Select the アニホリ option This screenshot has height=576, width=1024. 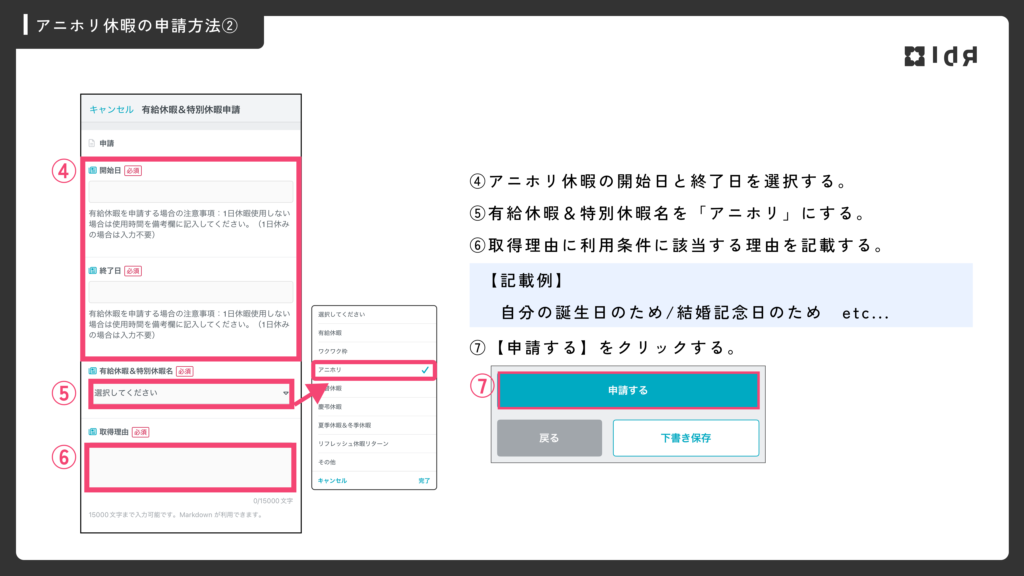coord(332,370)
